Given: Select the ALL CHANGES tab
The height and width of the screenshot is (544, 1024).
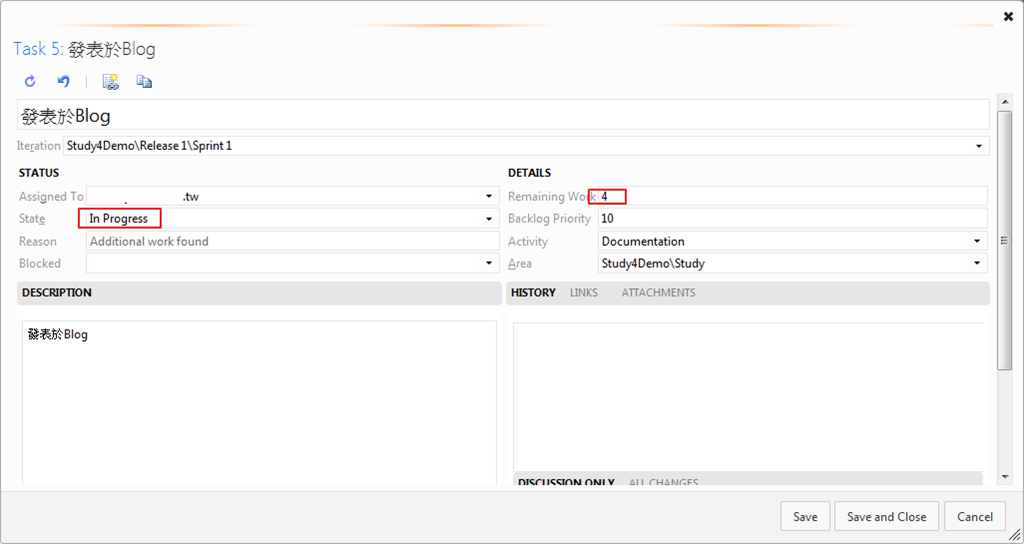Looking at the screenshot, I should tap(664, 482).
